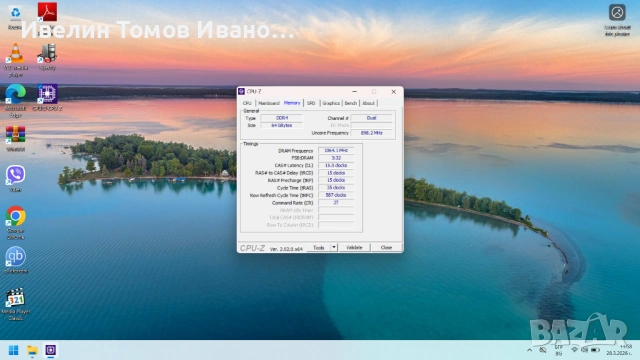Screen dimensions: 640x360
Task: Switch to the CPU tab
Action: click(247, 103)
